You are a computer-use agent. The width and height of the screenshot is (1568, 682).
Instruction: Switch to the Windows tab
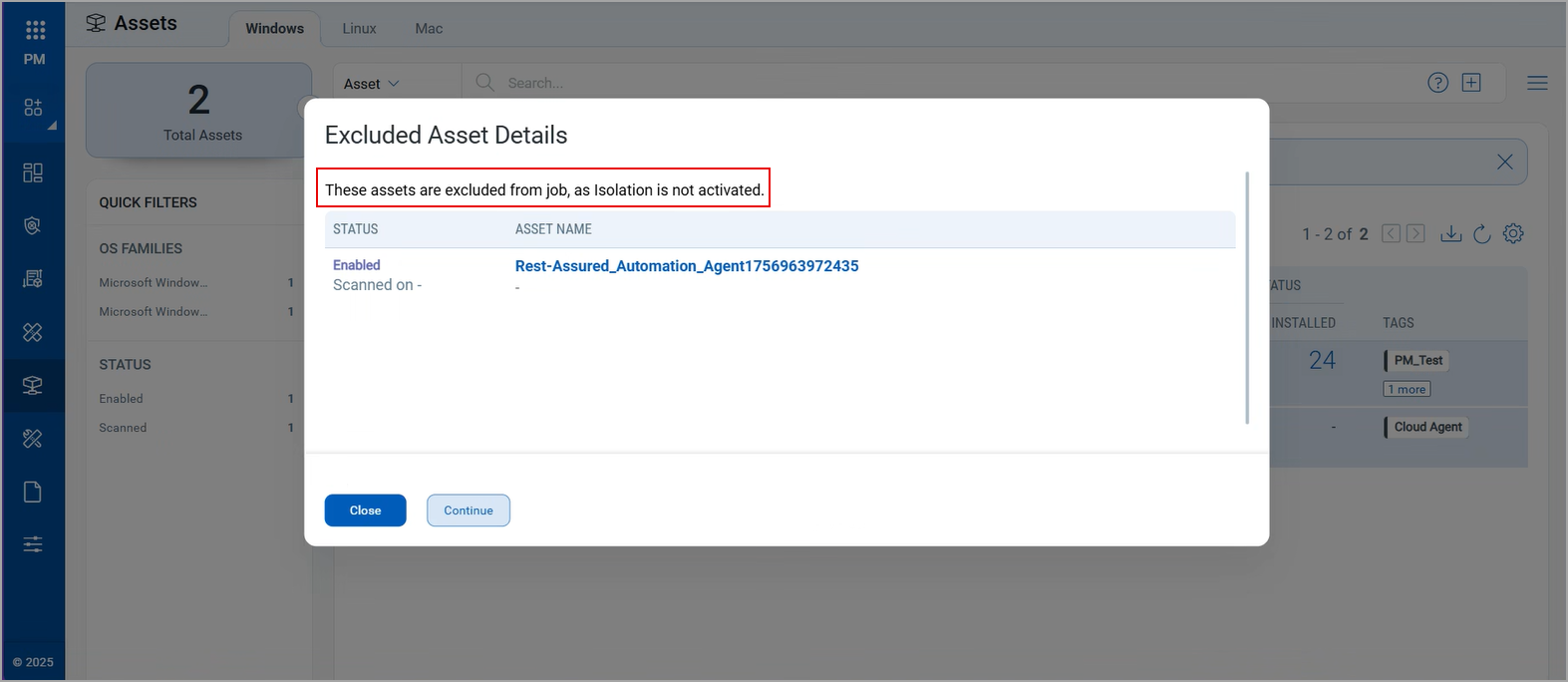coord(274,28)
